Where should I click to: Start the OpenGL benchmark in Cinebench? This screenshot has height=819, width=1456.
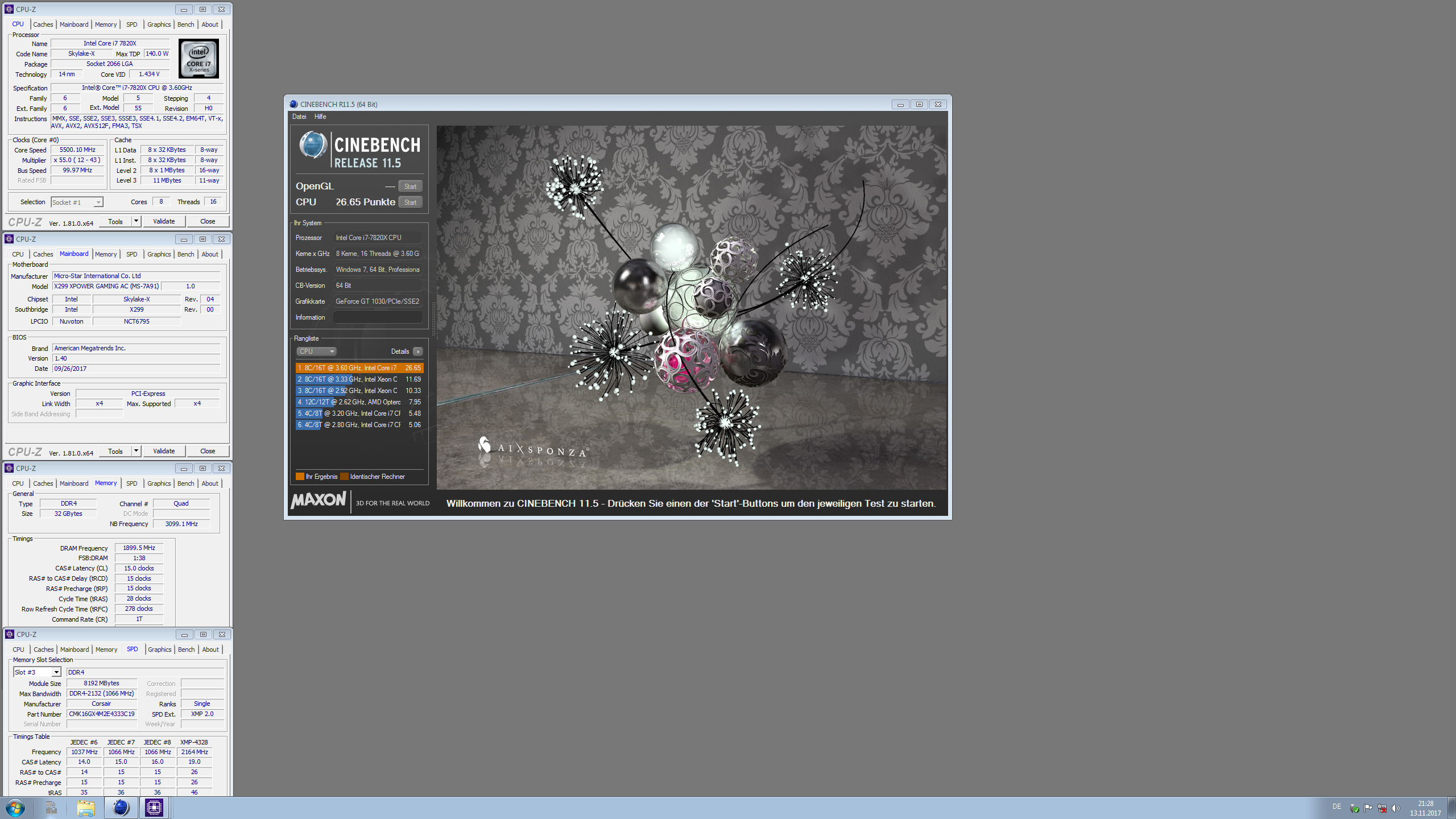pyautogui.click(x=410, y=187)
